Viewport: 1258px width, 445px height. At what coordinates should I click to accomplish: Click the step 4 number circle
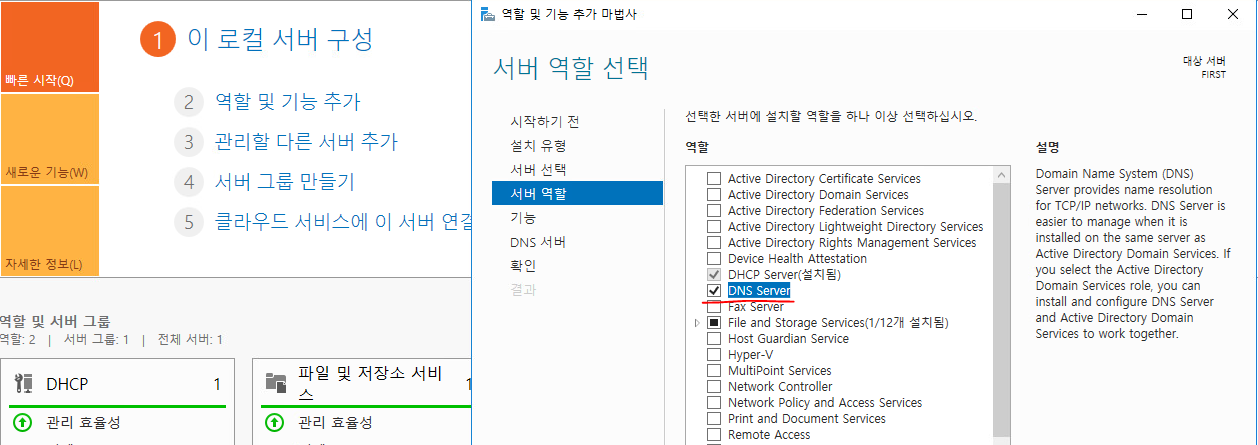pos(188,182)
